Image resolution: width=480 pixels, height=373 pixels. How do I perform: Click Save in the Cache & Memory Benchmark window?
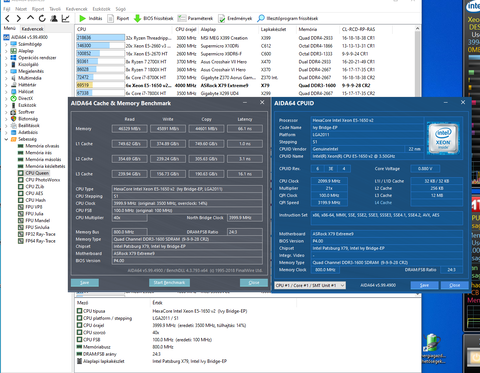[x=85, y=283]
